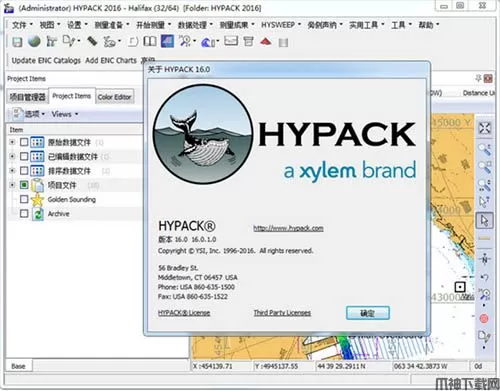The image size is (500, 391).
Task: Click the Zoom In magnifier on map toolbar
Action: 484,149
